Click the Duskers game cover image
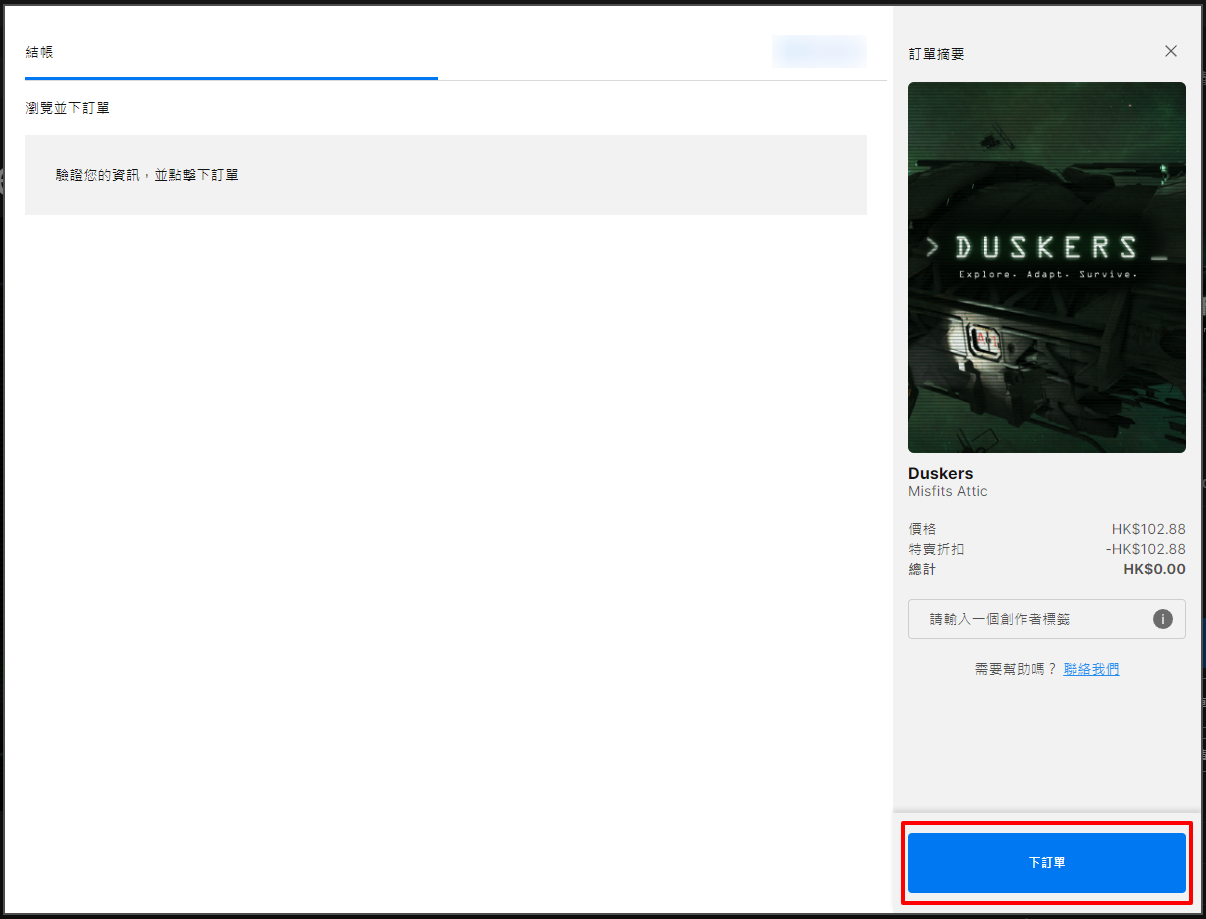The image size is (1206, 919). (x=1046, y=267)
